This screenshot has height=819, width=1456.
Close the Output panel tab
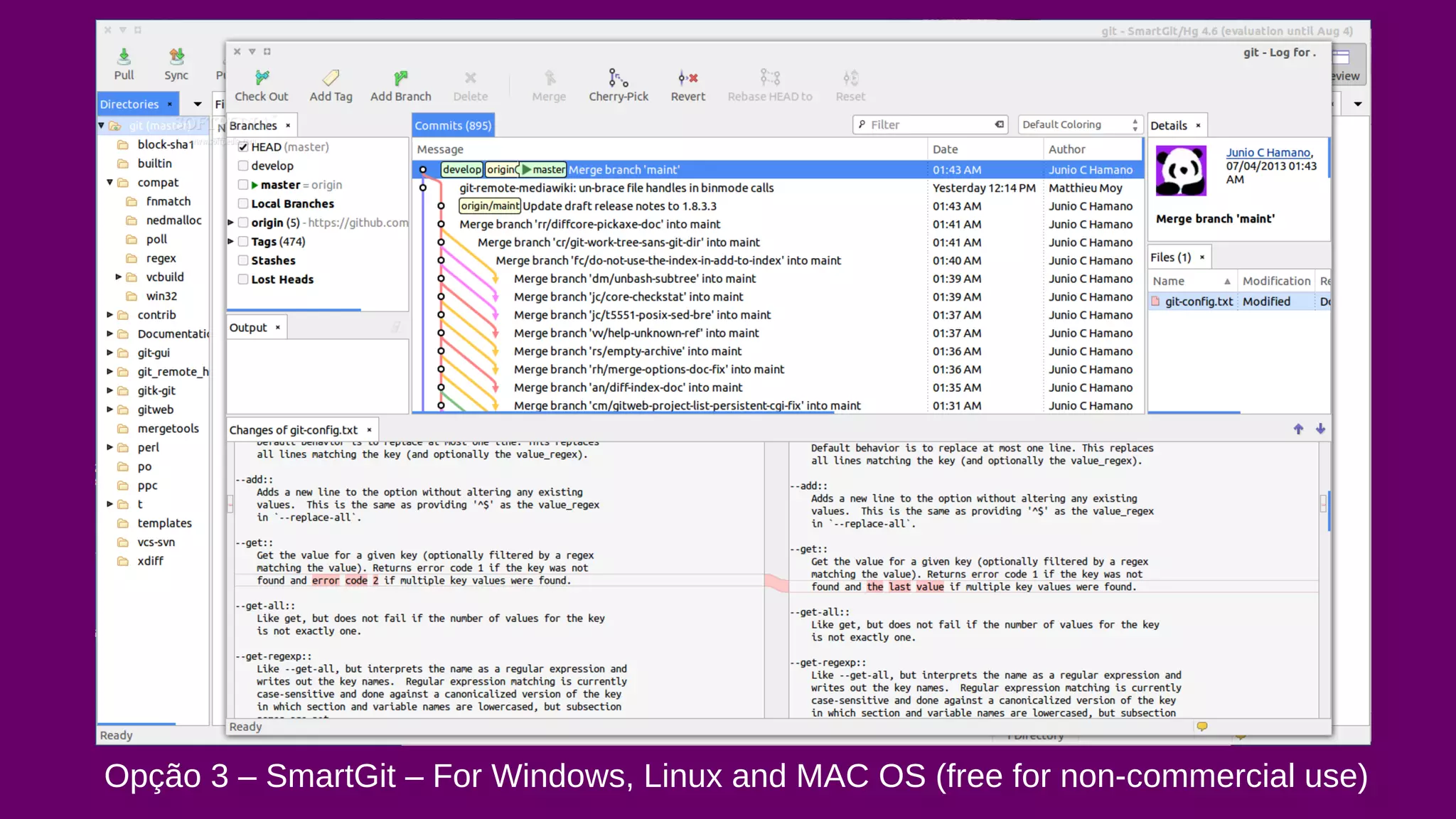pyautogui.click(x=278, y=328)
